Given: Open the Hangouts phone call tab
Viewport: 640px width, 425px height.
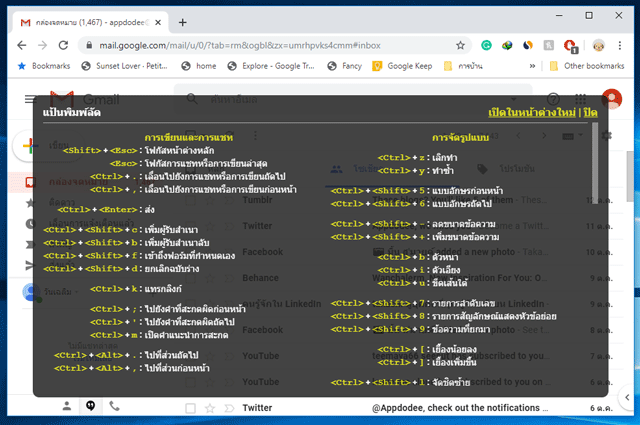Looking at the screenshot, I should [x=114, y=406].
